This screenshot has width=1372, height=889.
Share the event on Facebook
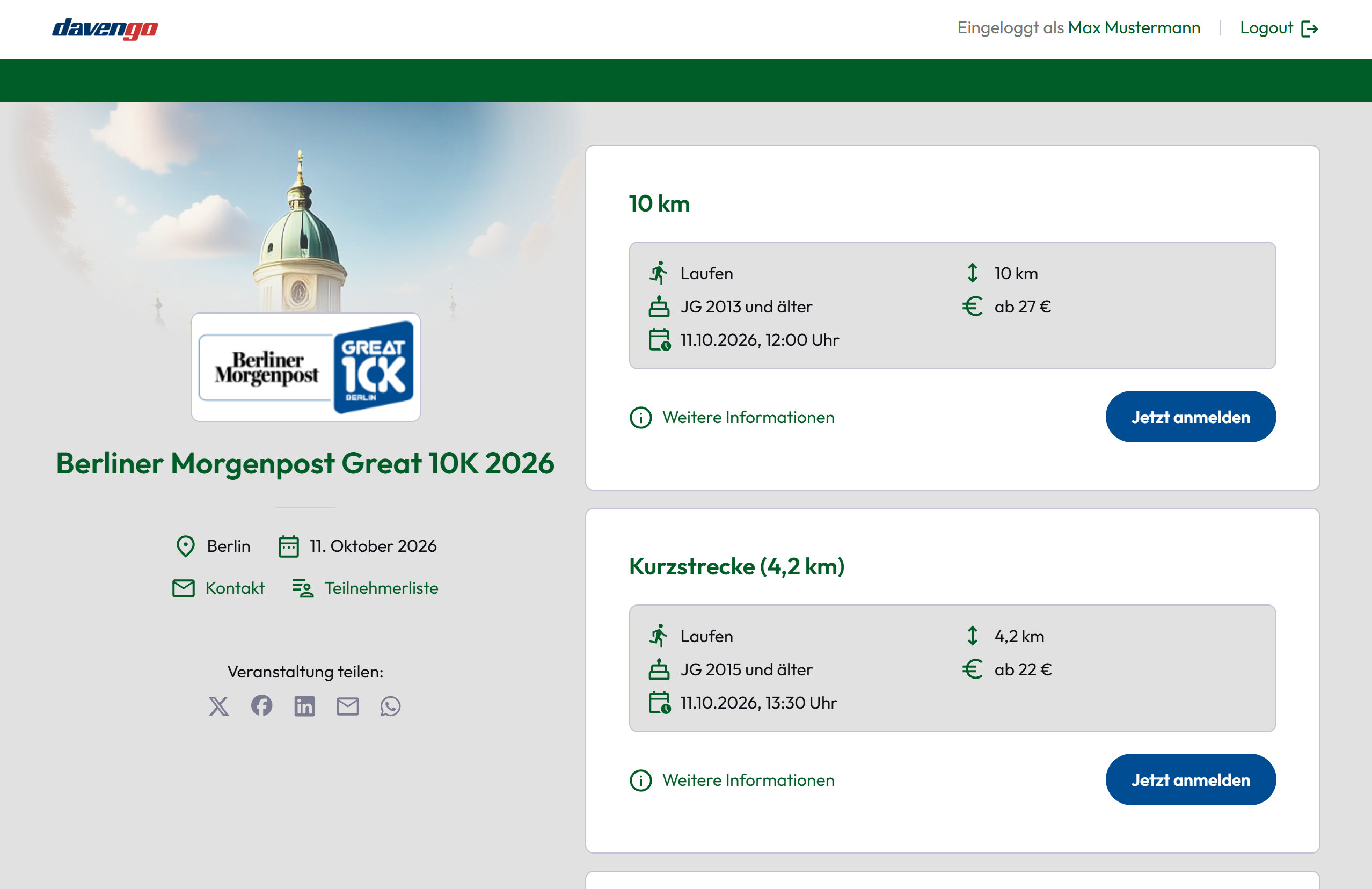(x=262, y=706)
